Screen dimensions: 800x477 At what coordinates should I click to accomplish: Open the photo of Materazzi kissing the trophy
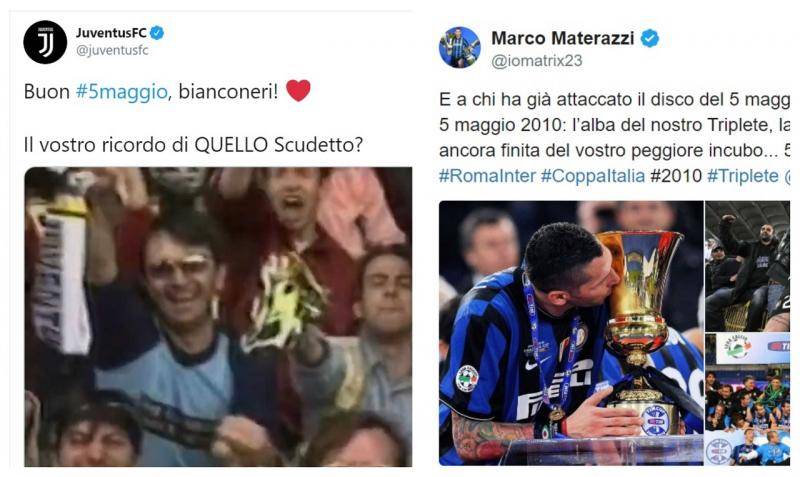coord(571,333)
